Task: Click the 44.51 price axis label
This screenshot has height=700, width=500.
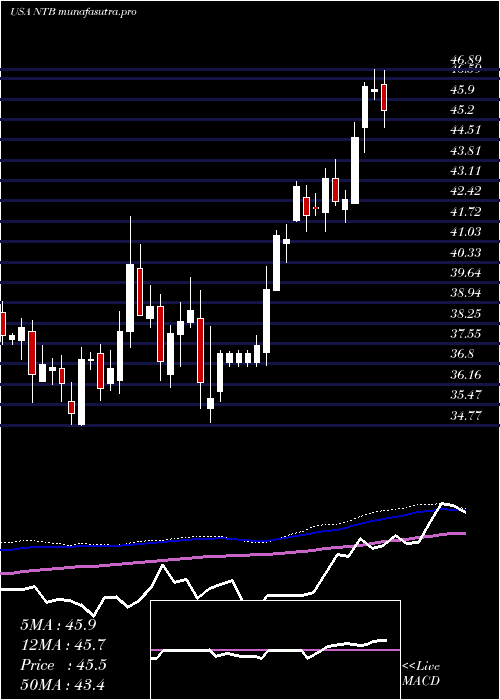Action: tap(466, 130)
